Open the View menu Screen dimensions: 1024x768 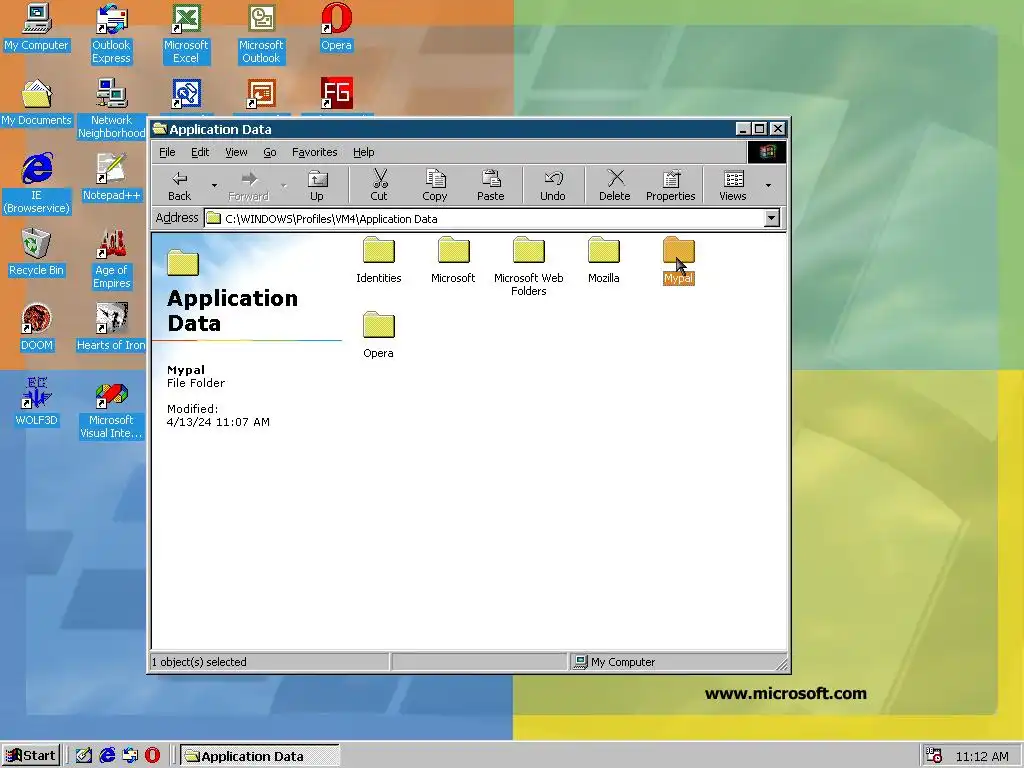pyautogui.click(x=236, y=152)
